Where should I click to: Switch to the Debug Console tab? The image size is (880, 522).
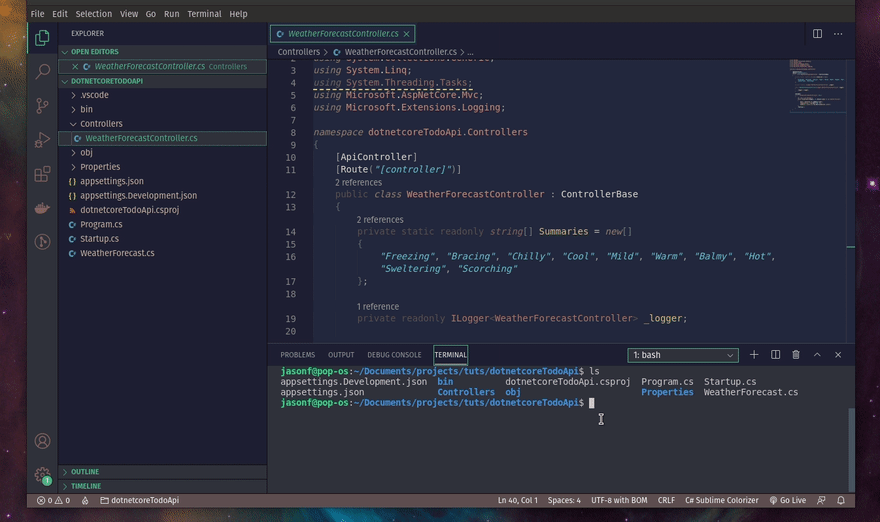394,355
